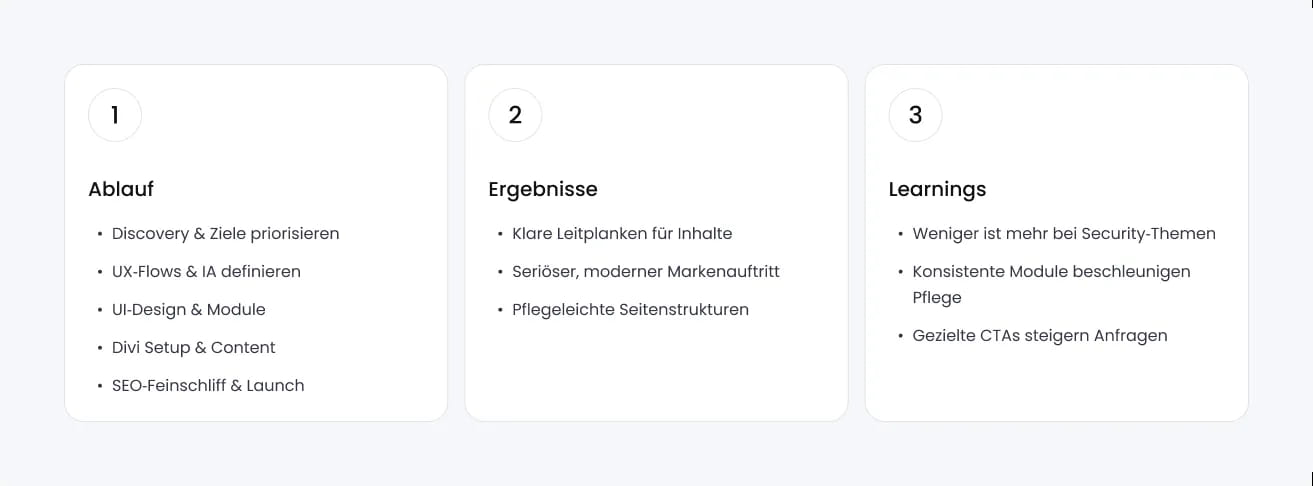
Task: Click Klare Leitplanken für Inhalte item
Action: click(622, 234)
